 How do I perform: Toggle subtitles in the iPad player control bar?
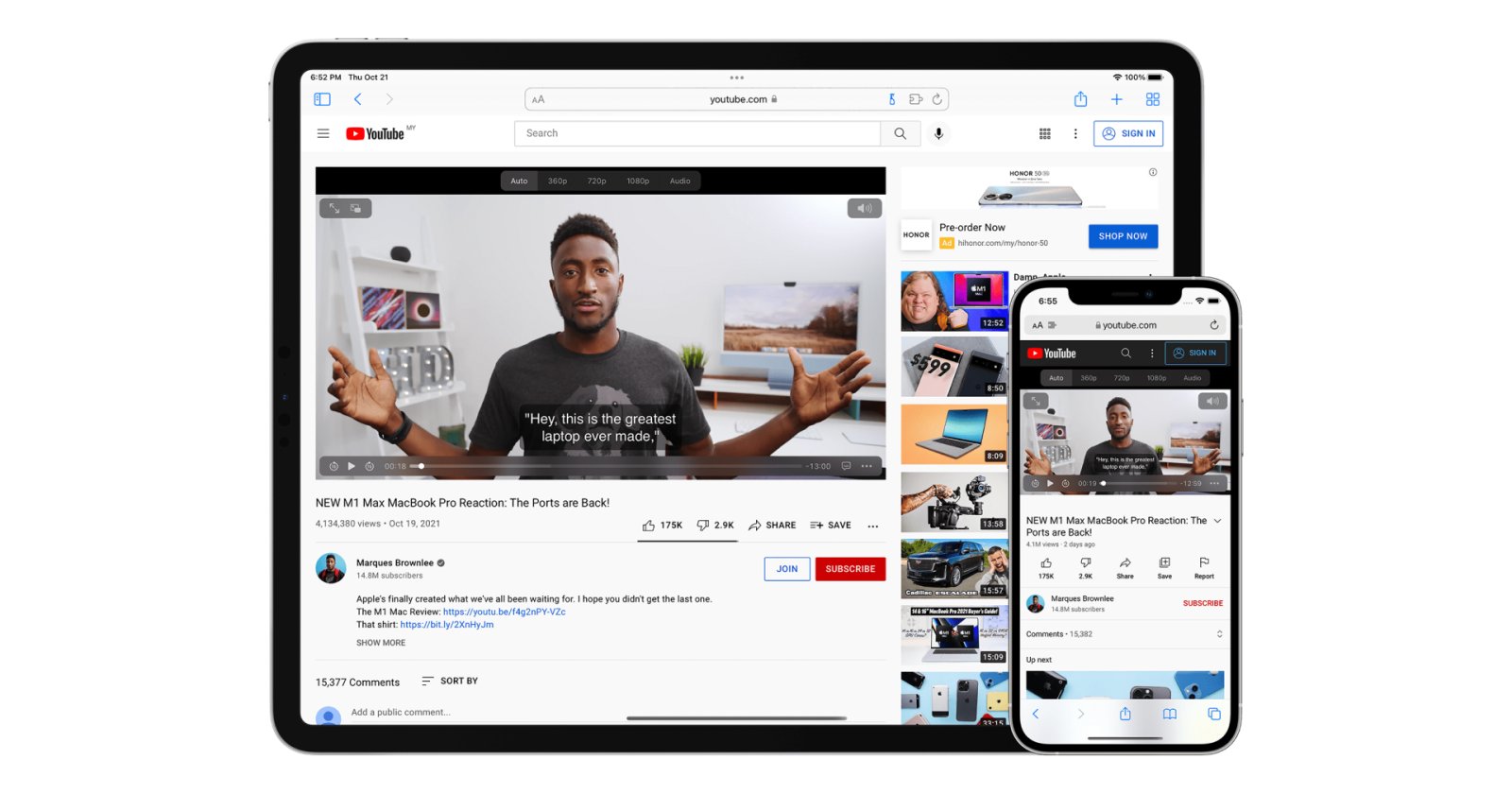pos(846,466)
